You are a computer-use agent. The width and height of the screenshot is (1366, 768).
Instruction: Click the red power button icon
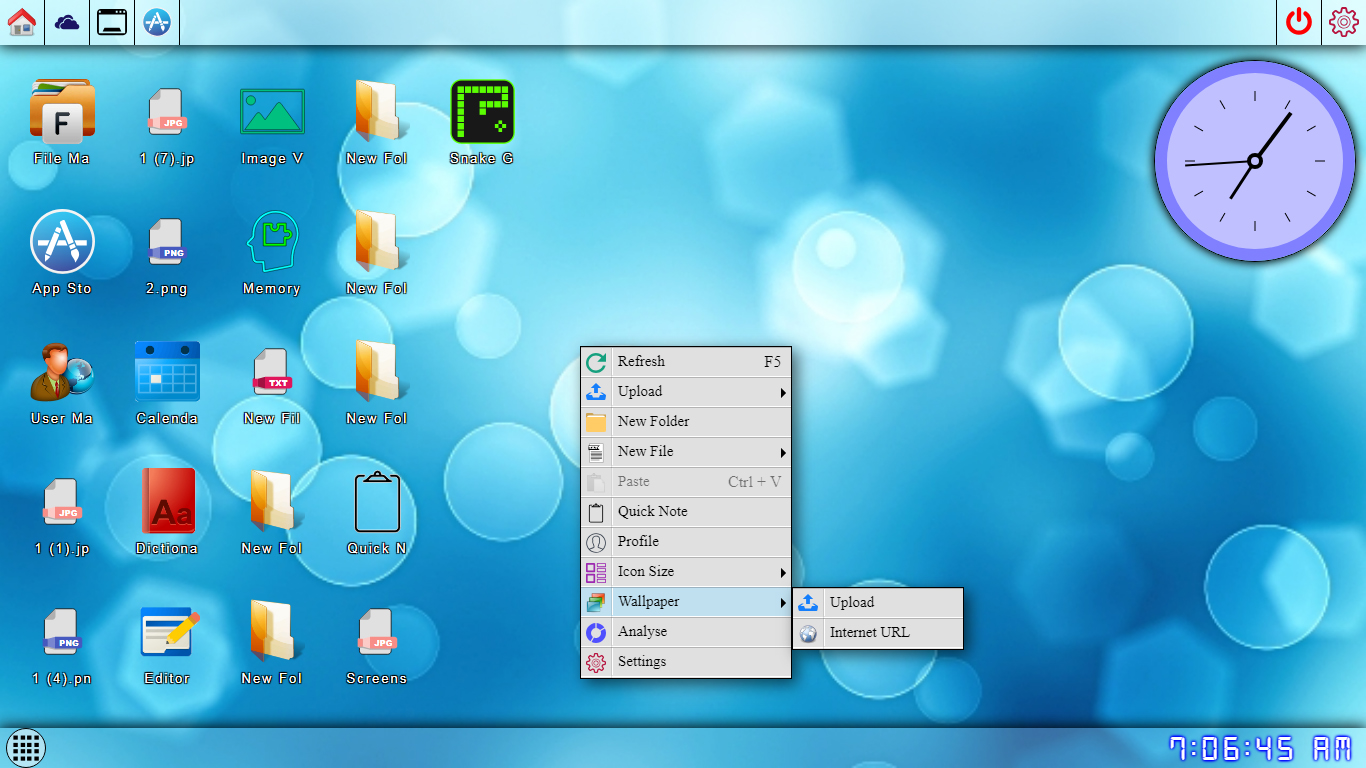1299,22
